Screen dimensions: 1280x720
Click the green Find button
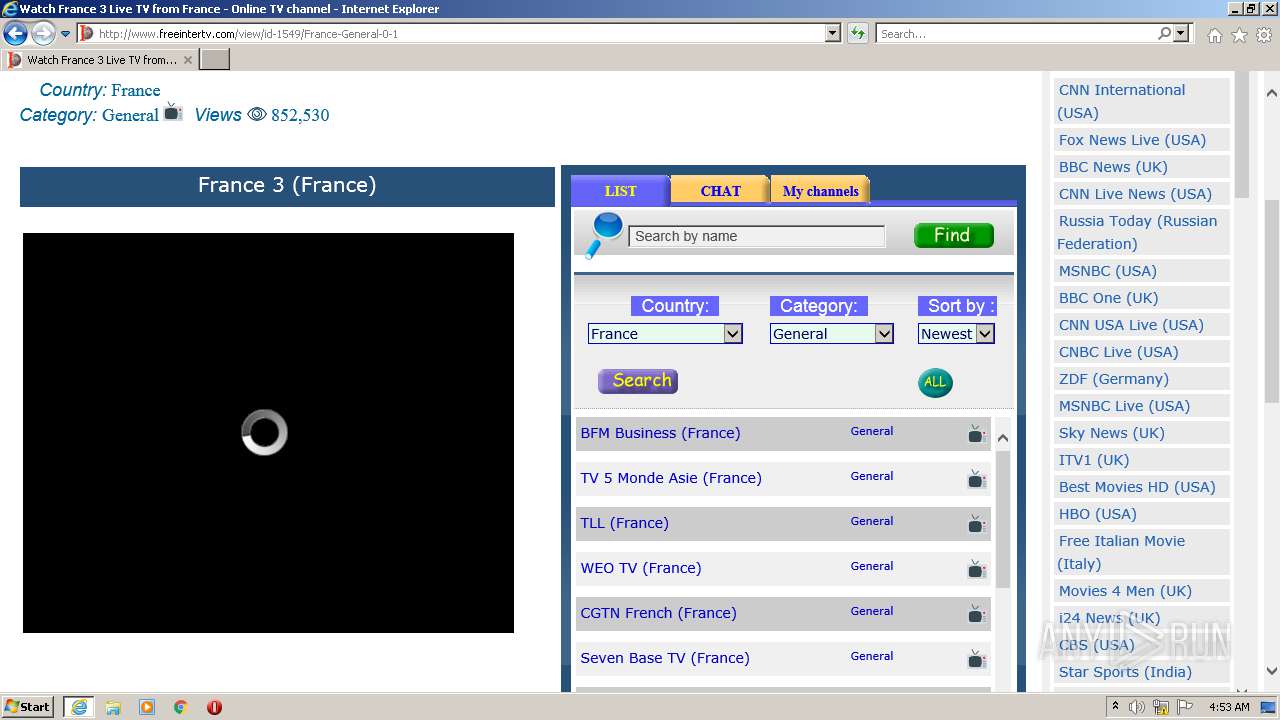[954, 235]
